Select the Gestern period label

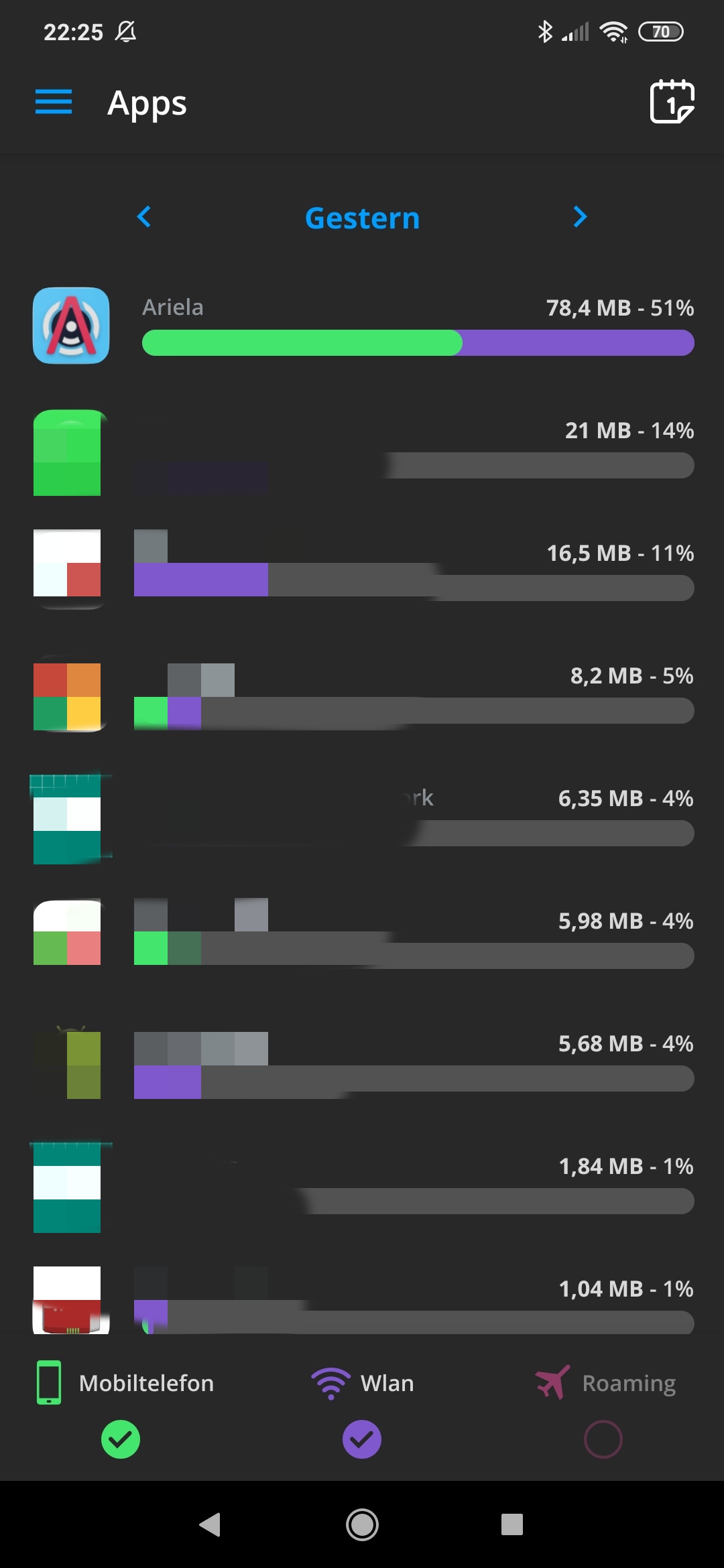363,218
